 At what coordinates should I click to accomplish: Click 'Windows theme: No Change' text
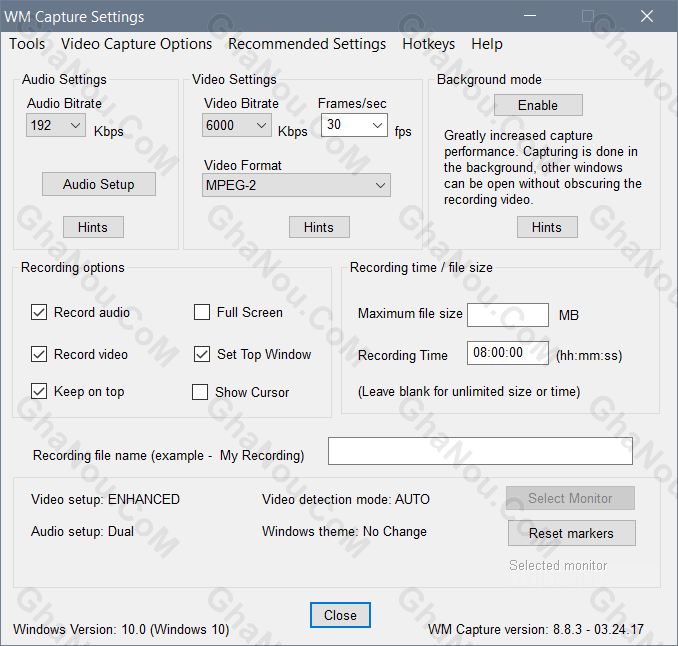[344, 531]
